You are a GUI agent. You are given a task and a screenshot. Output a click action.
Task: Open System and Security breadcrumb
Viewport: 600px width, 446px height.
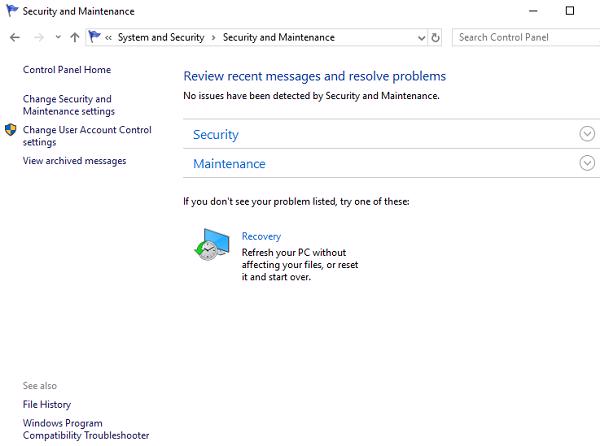coord(161,37)
